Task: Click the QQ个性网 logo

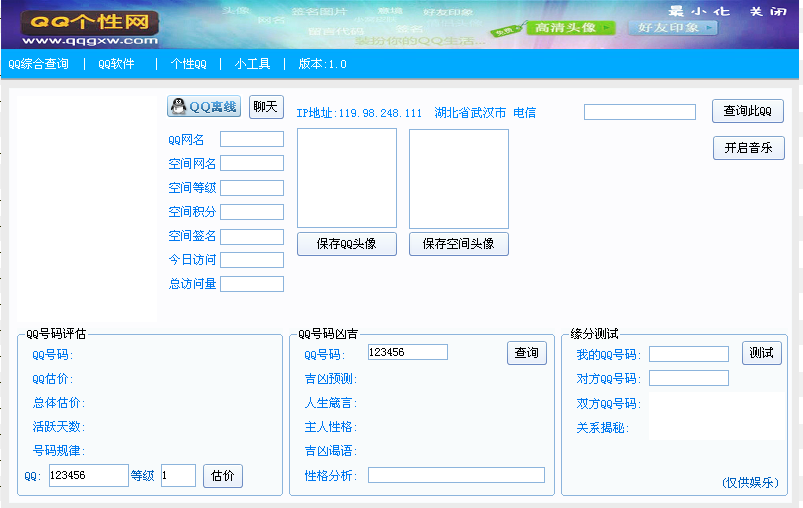Action: (x=90, y=28)
